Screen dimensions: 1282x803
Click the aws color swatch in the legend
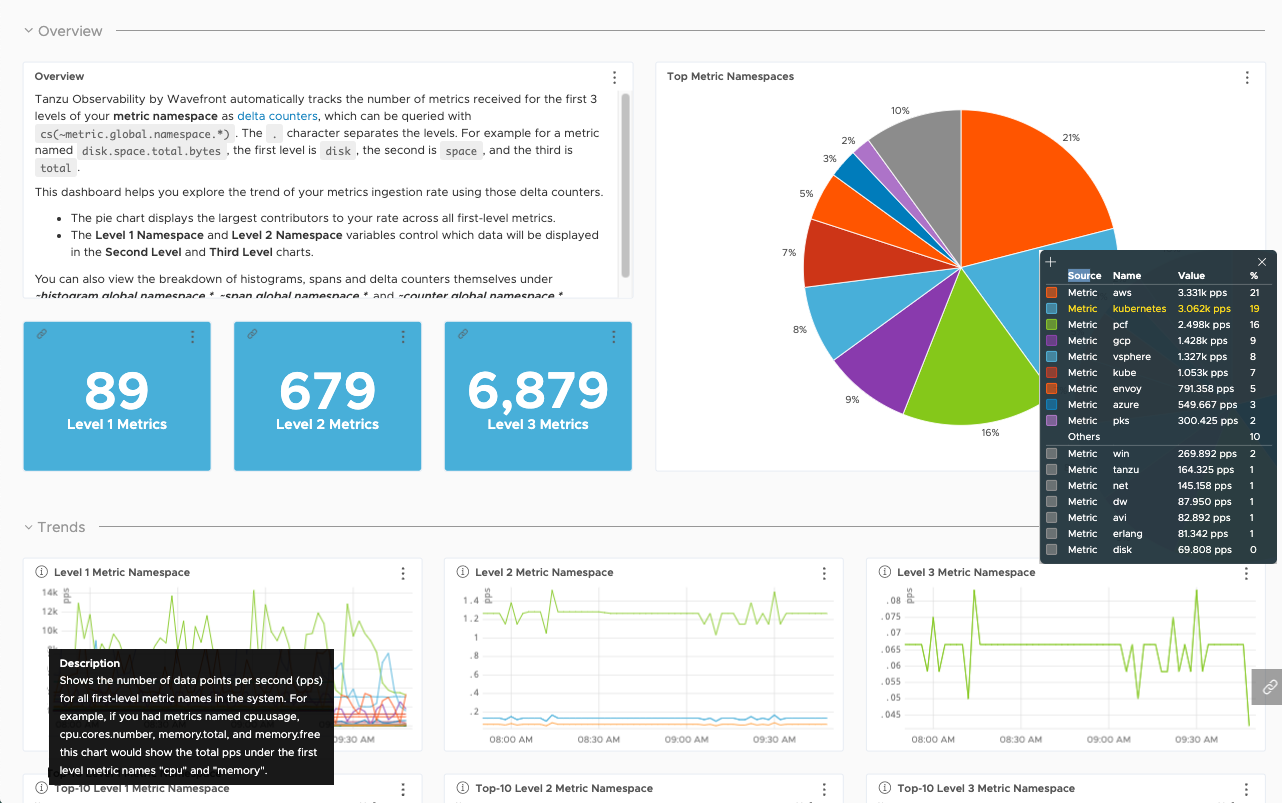[1051, 293]
